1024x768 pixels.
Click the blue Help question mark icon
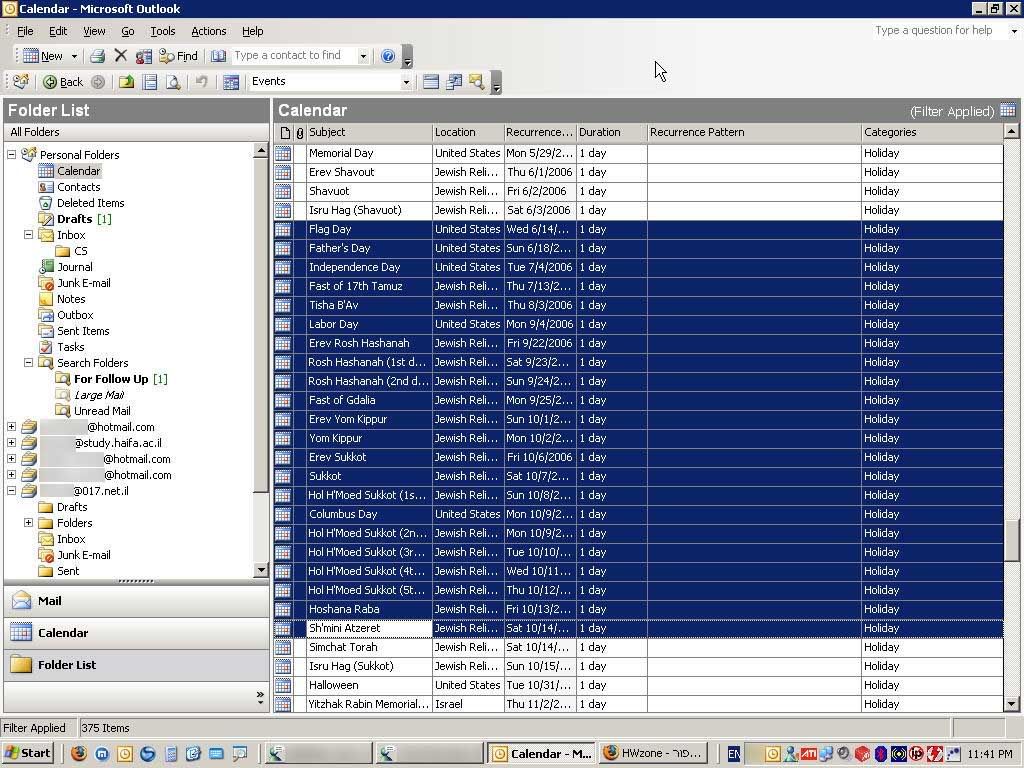[x=388, y=56]
